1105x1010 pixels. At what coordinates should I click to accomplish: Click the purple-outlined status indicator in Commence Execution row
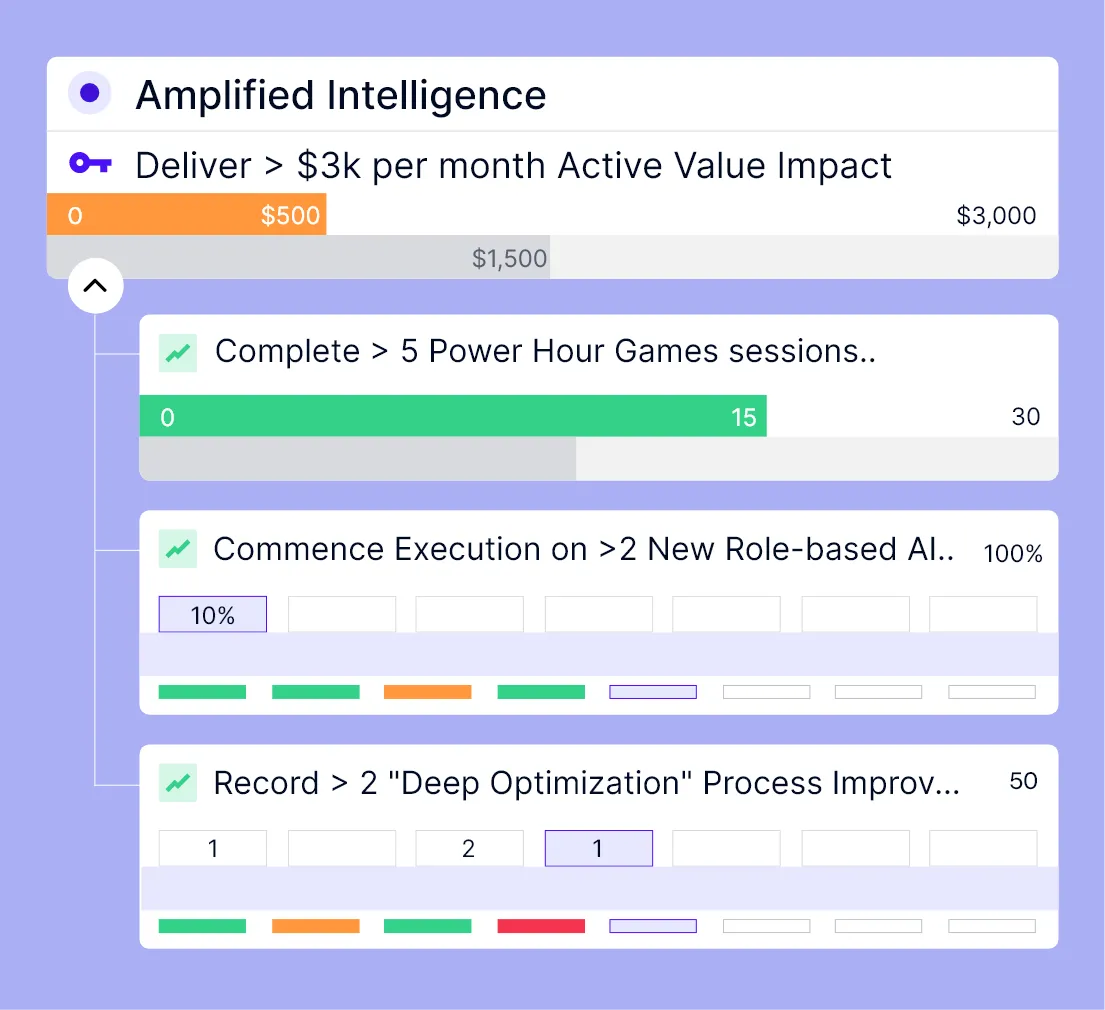pyautogui.click(x=653, y=692)
